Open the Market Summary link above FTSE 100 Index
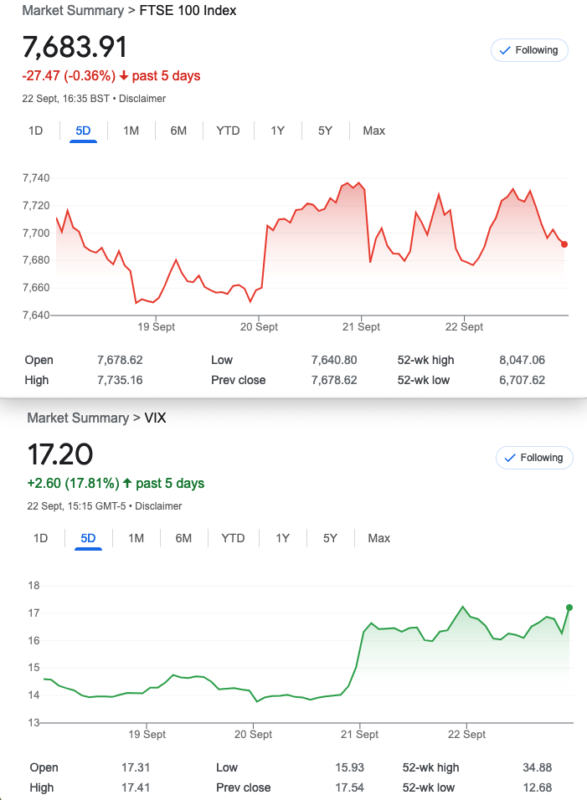 point(73,11)
